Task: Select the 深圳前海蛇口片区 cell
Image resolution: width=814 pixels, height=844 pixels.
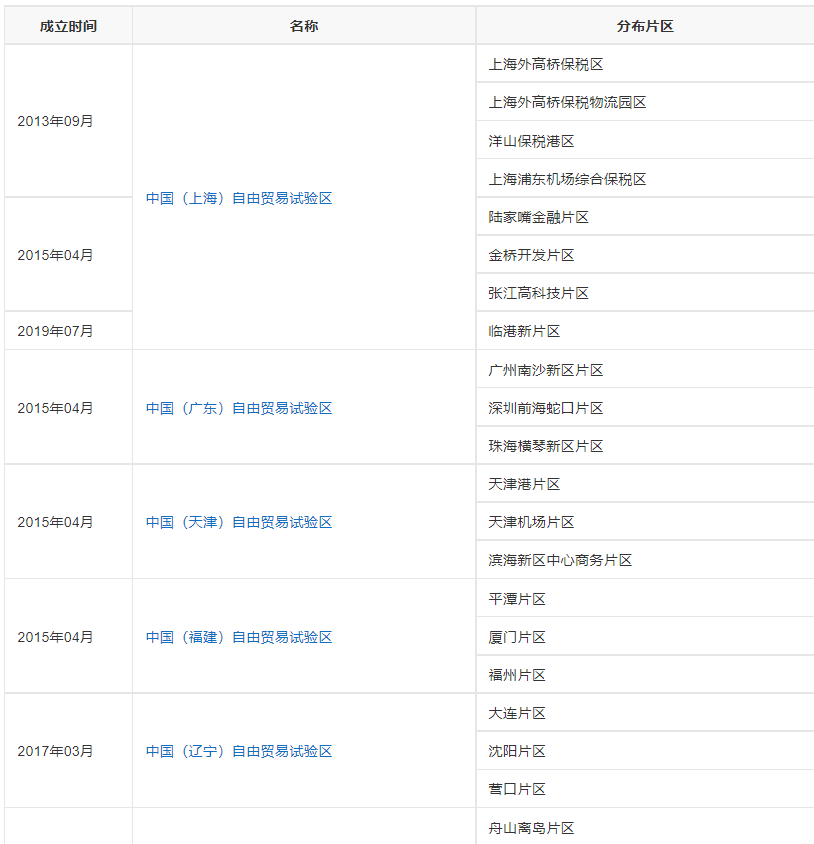Action: [546, 408]
